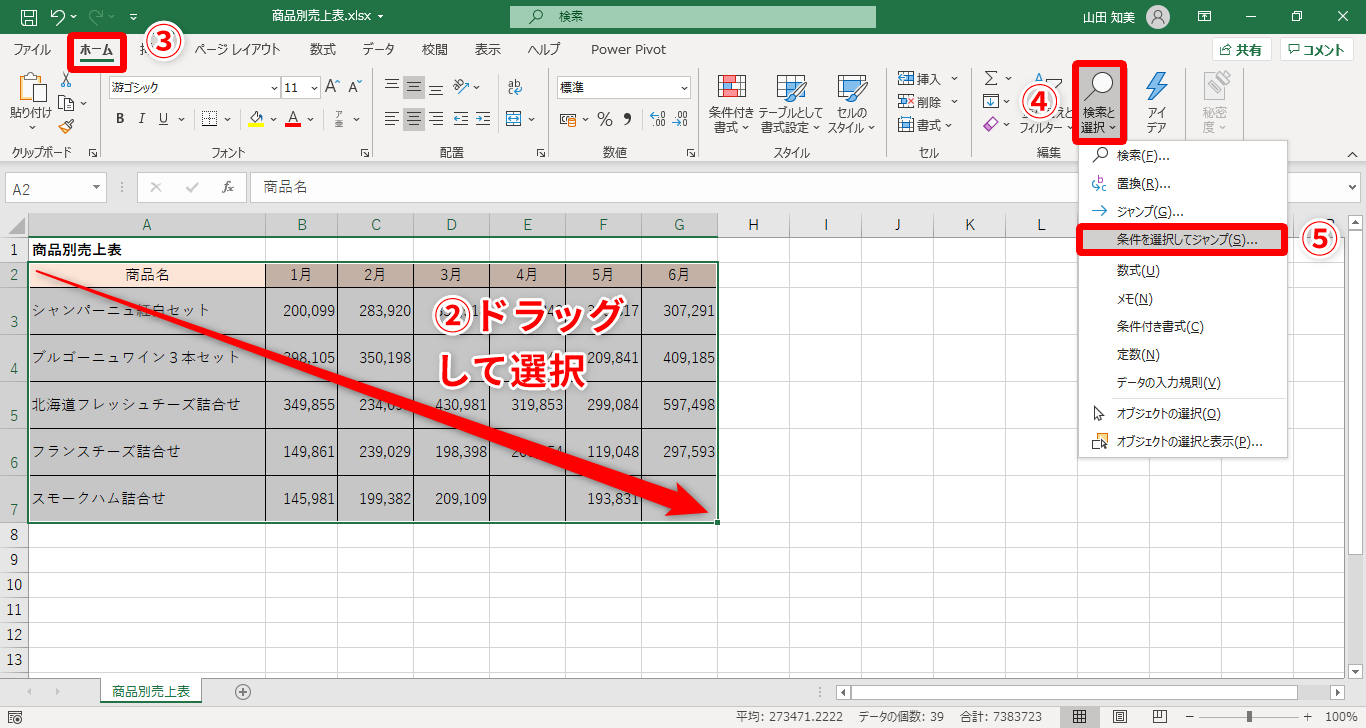This screenshot has height=728, width=1366.
Task: Click the insert function fx button
Action: (228, 187)
